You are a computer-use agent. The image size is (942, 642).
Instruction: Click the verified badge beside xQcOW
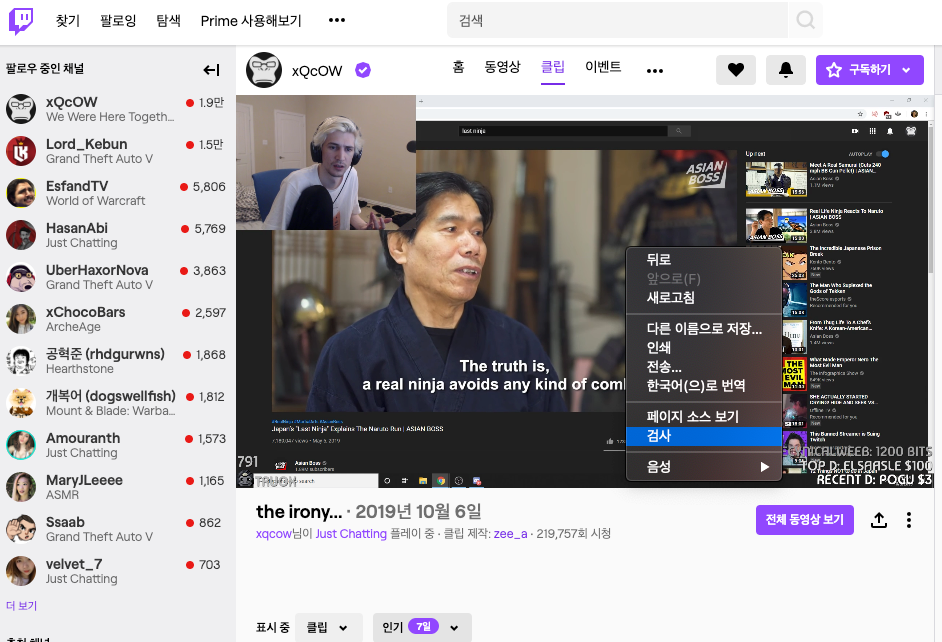point(363,70)
